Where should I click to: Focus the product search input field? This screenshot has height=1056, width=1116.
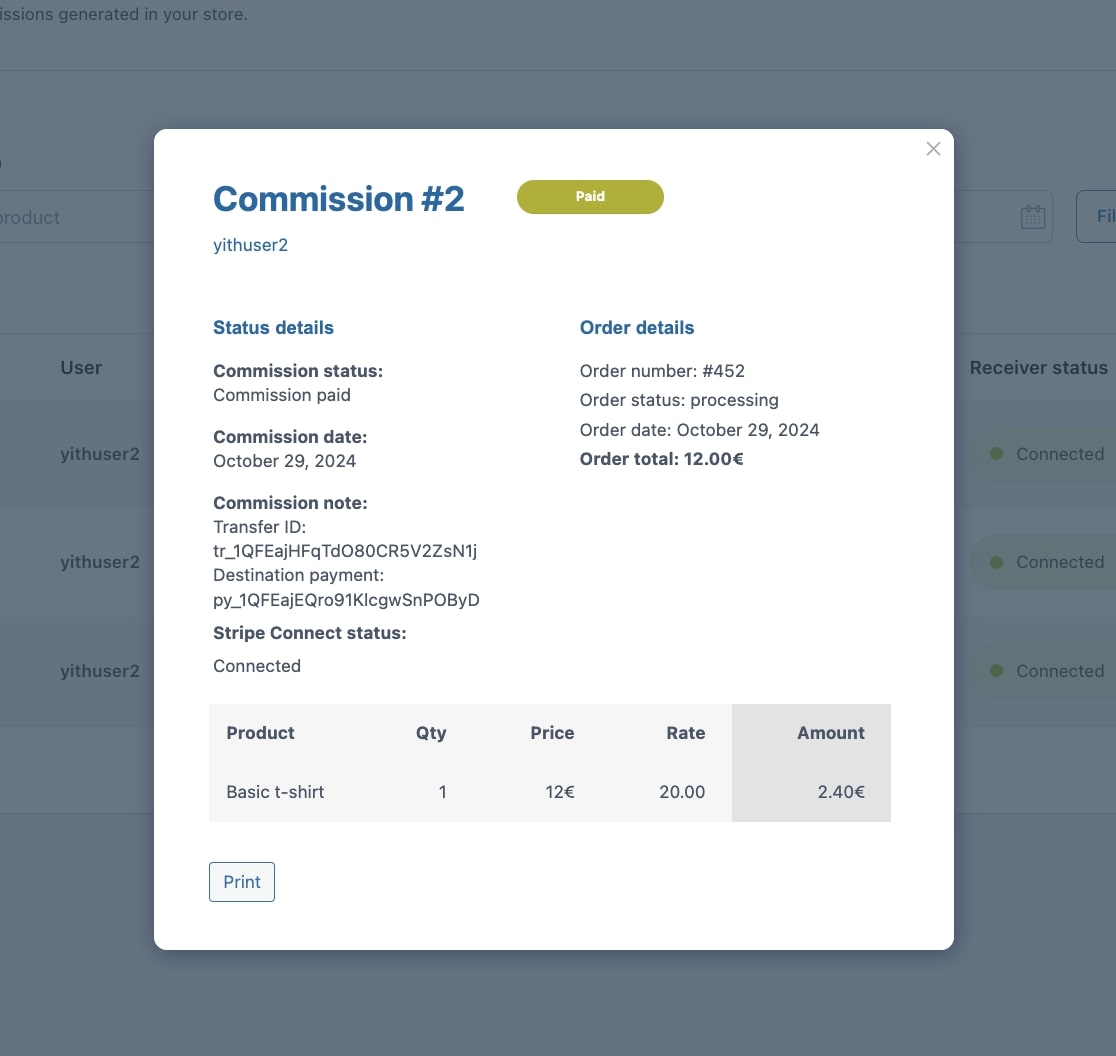coord(60,217)
